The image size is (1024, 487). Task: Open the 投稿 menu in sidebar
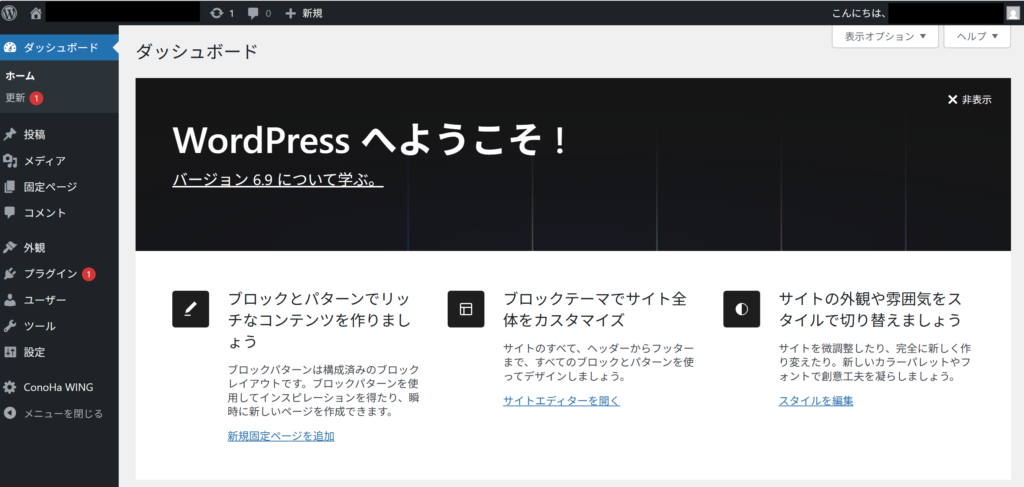coord(34,134)
